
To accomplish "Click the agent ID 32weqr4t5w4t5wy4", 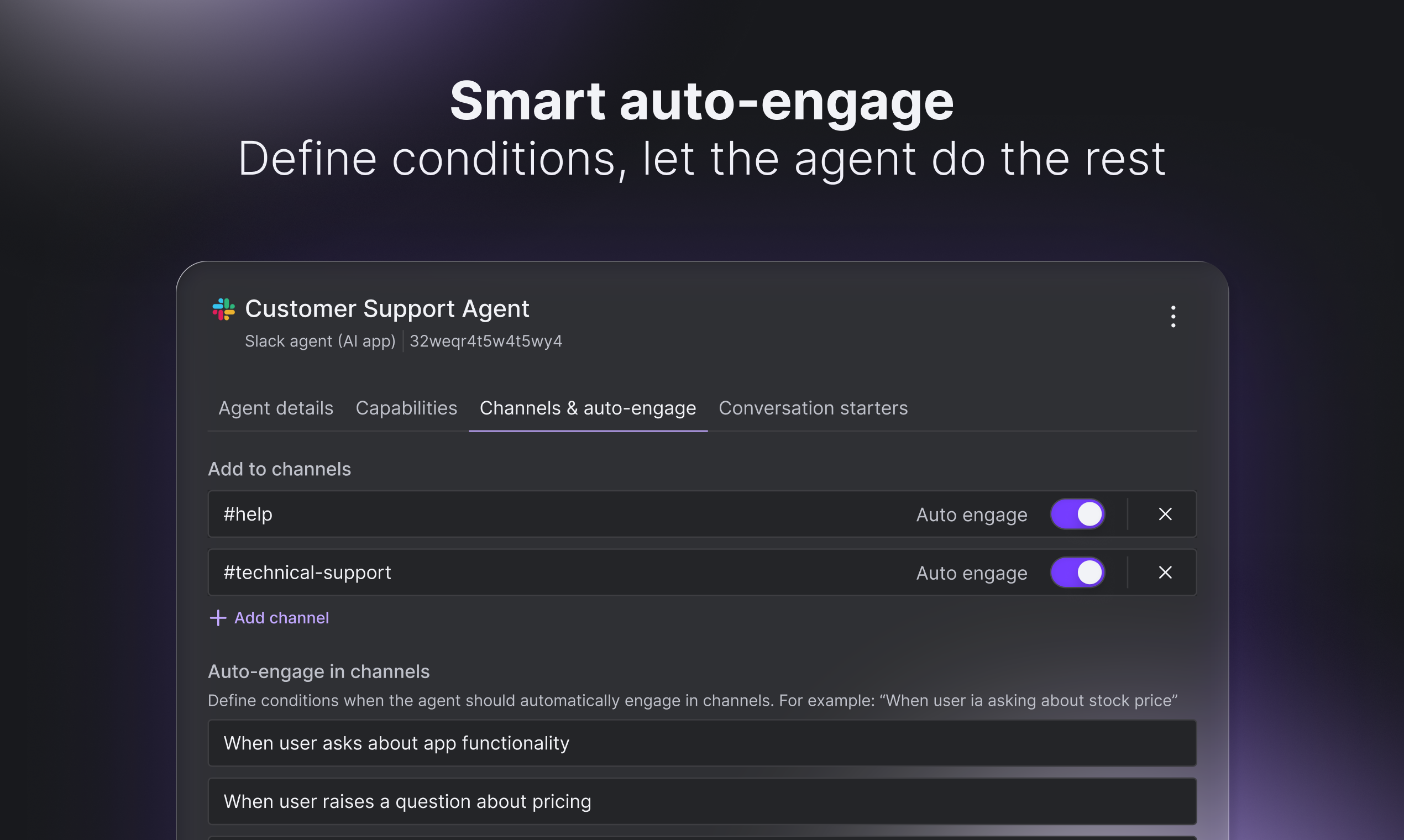I will [x=486, y=342].
